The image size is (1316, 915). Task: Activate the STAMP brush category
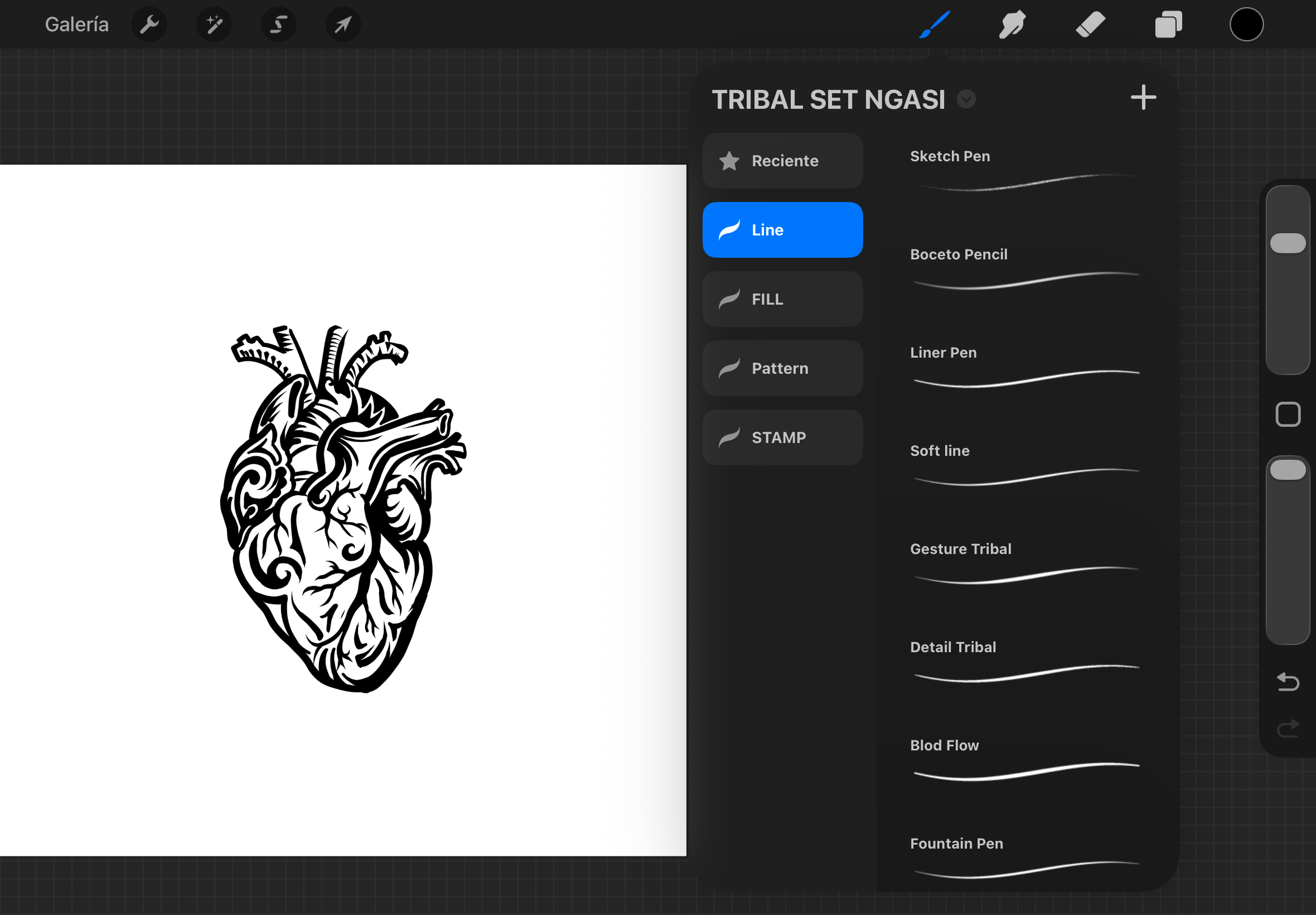[782, 437]
